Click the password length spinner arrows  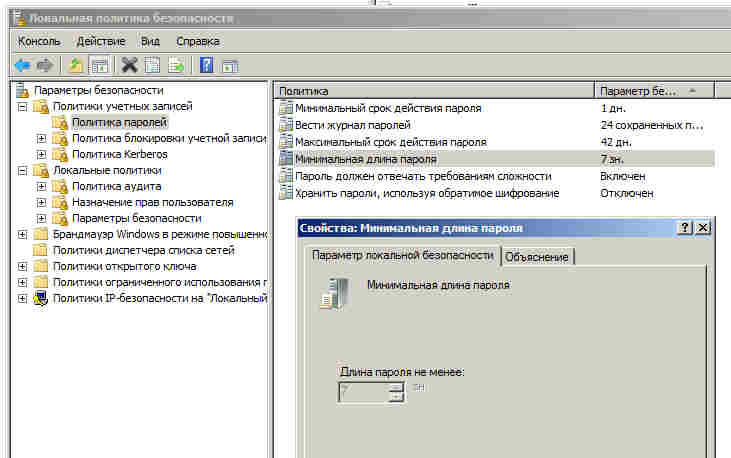point(396,391)
